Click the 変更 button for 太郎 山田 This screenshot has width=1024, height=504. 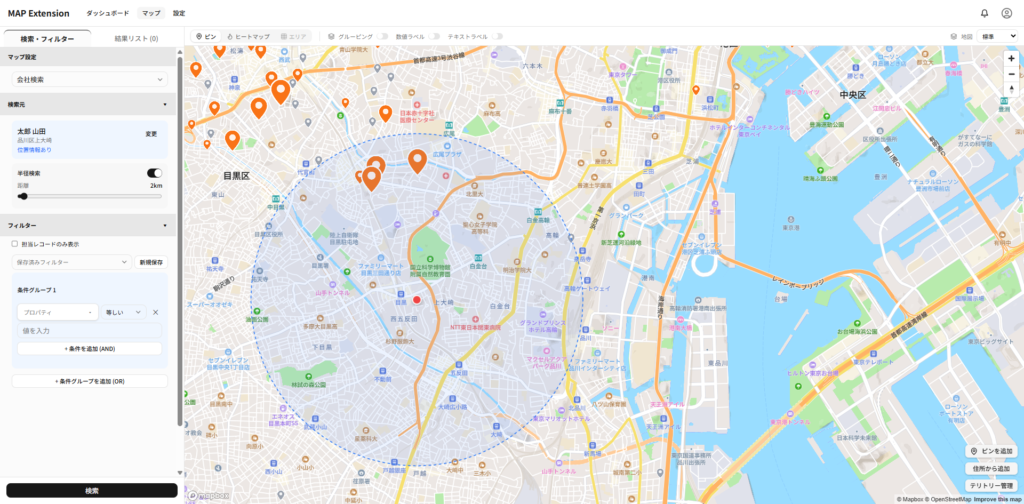(151, 134)
